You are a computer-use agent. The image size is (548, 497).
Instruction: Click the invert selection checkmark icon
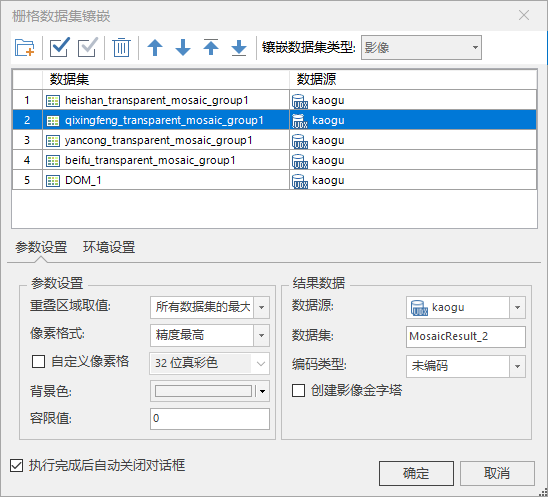click(x=88, y=47)
